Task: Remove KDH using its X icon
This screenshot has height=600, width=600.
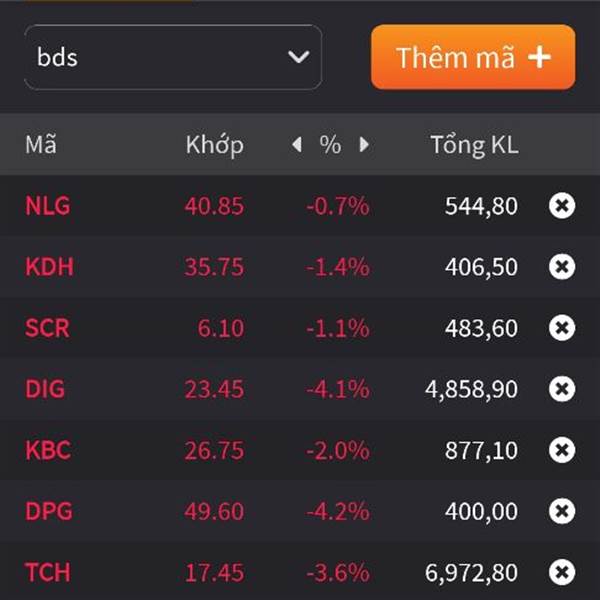Action: tap(562, 267)
